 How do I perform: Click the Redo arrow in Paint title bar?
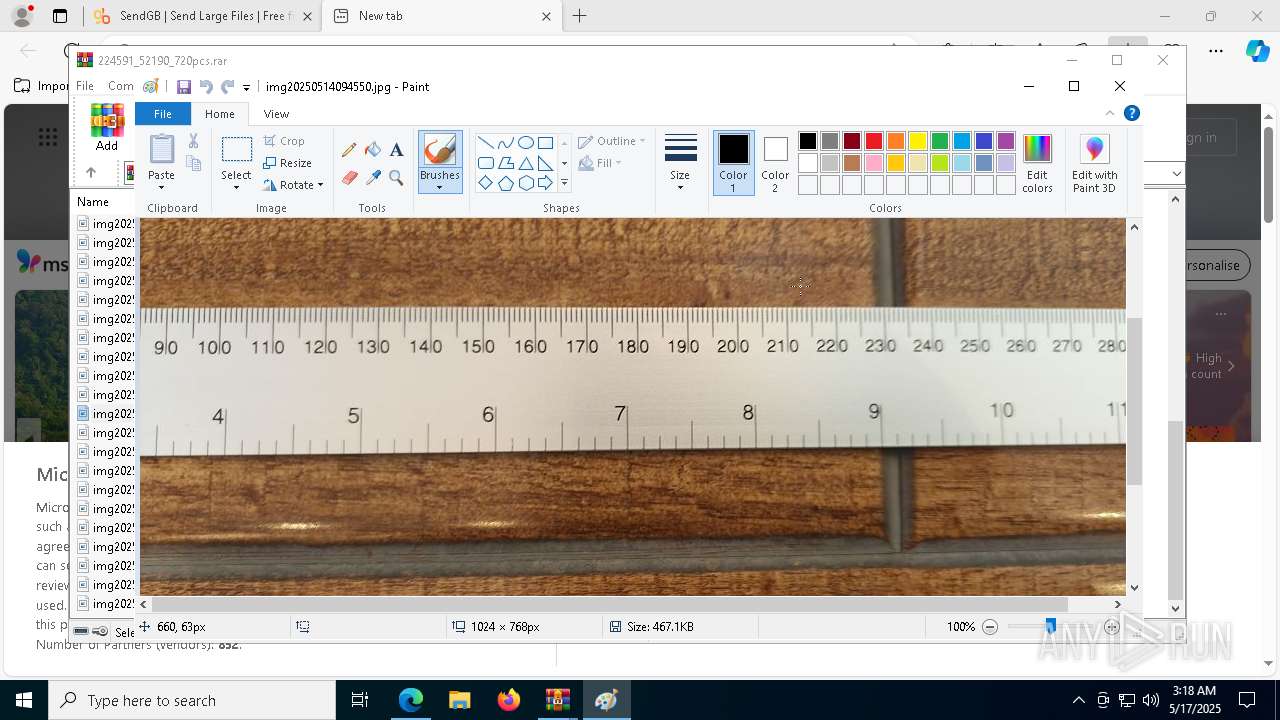228,87
